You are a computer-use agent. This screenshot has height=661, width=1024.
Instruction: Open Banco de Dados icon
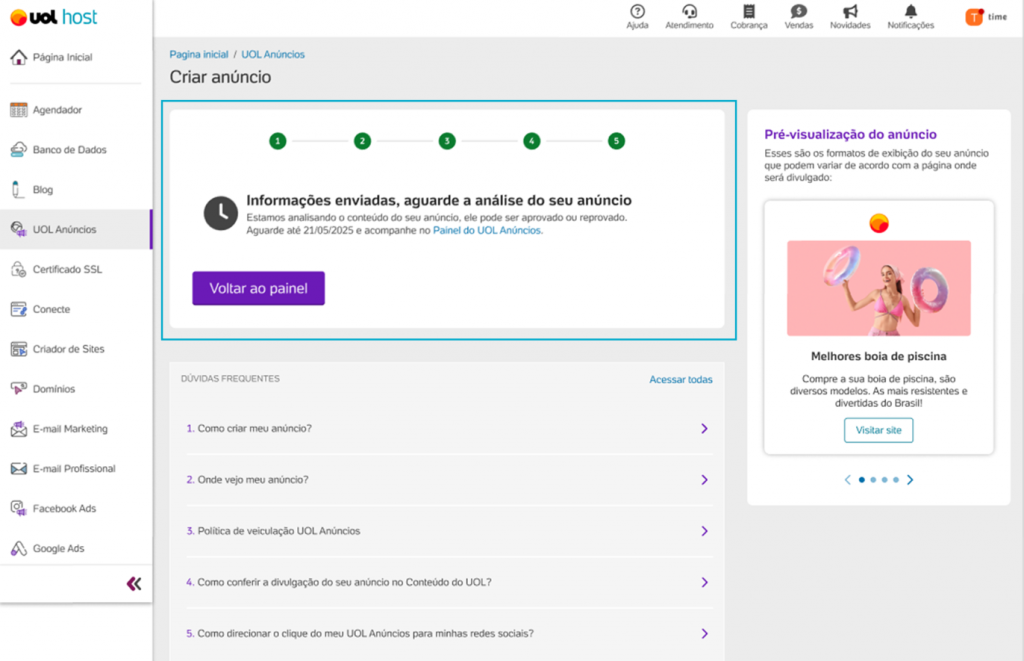click(x=18, y=150)
